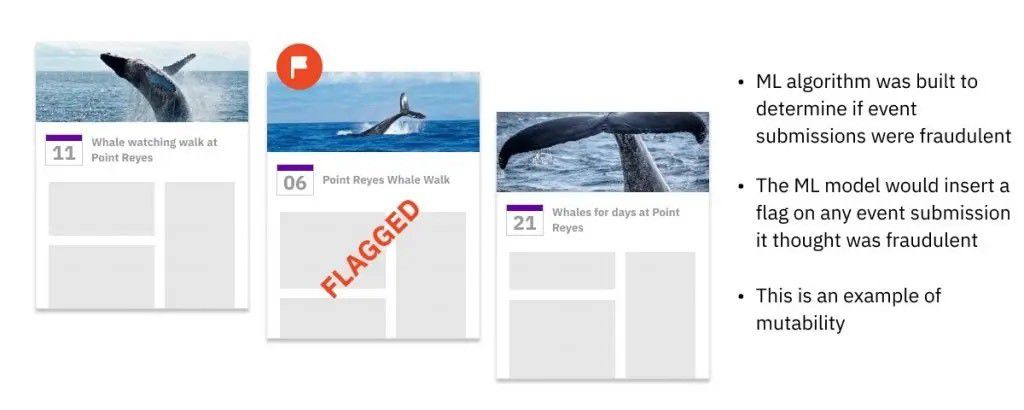Click bottom-left placeholder in flagged card
The image size is (1024, 410).
(332, 318)
